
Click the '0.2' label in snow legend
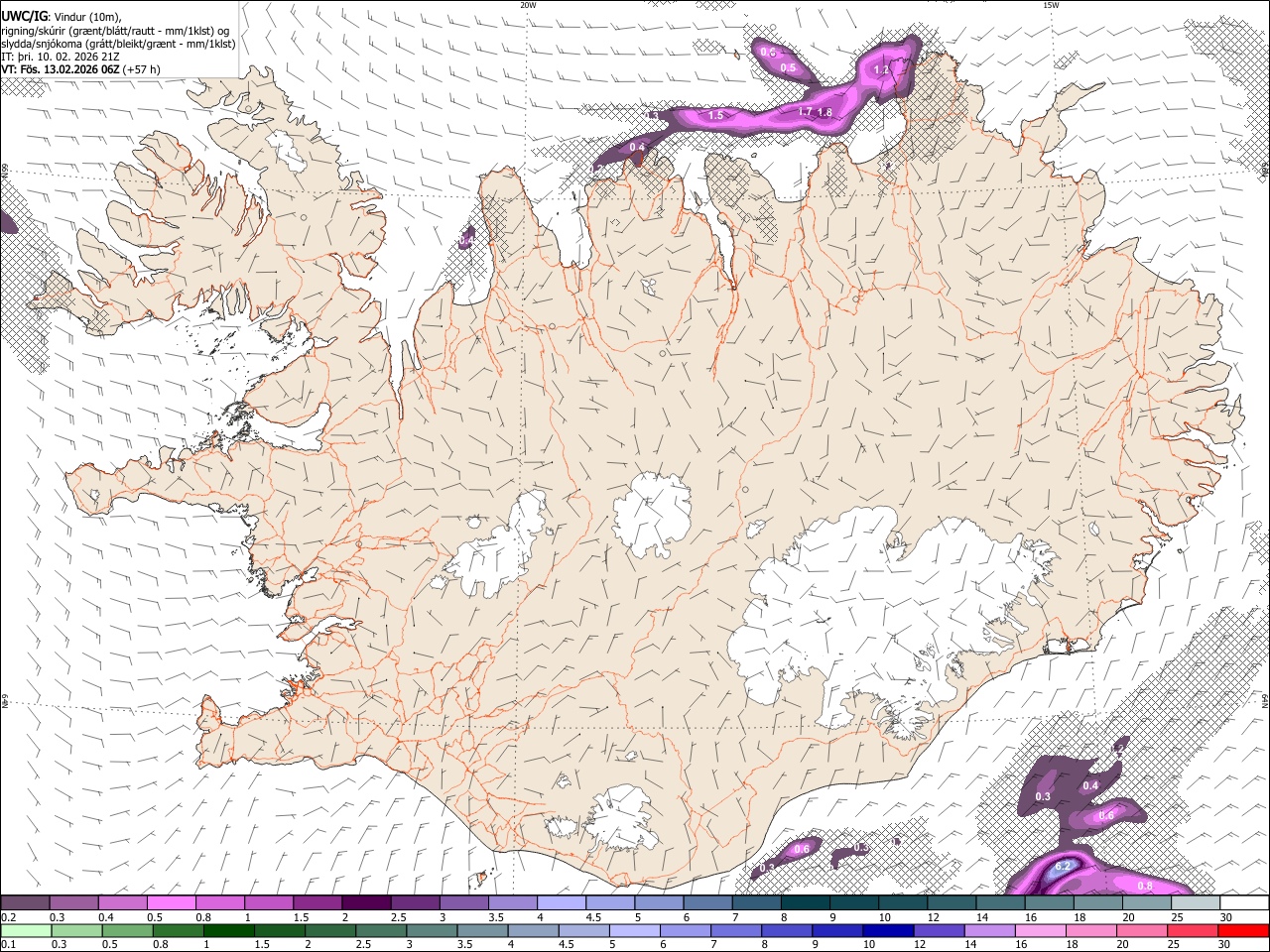click(9, 917)
